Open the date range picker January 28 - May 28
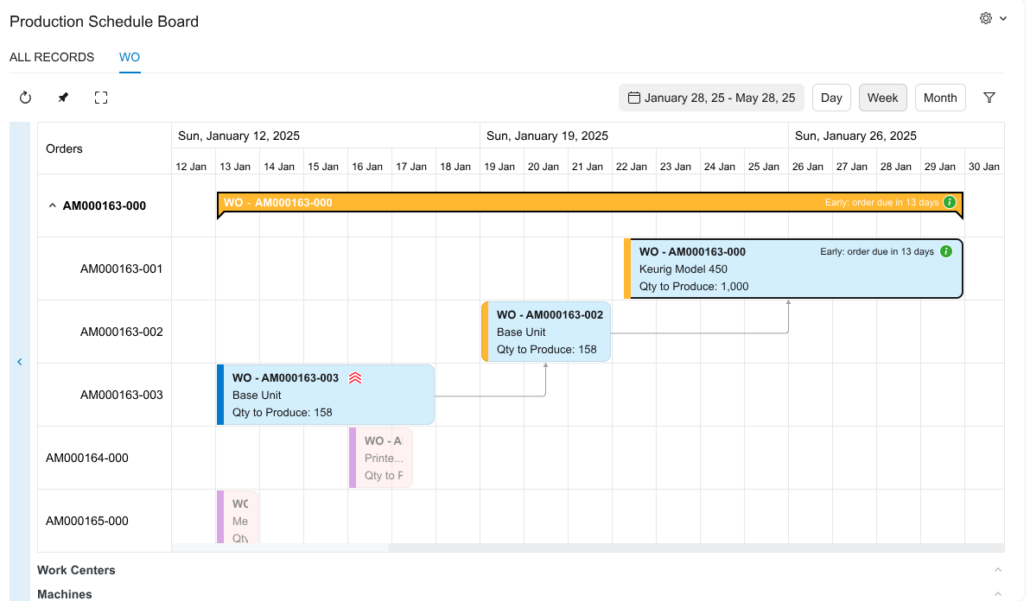 coord(711,98)
